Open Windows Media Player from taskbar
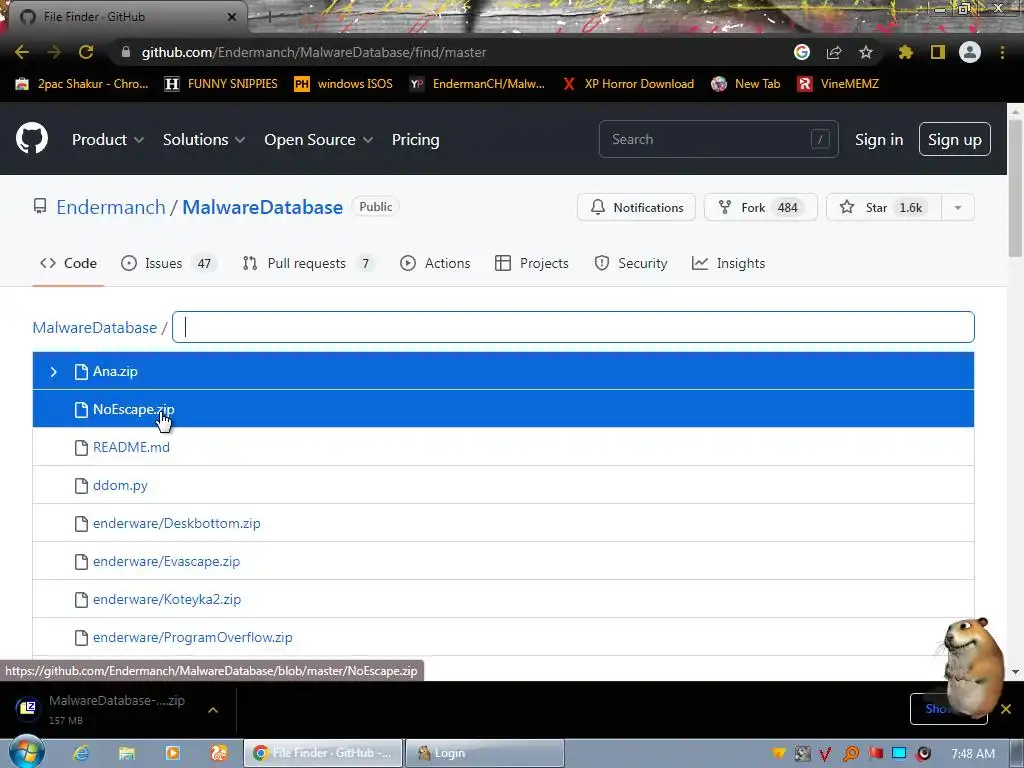The height and width of the screenshot is (768, 1024). pyautogui.click(x=173, y=753)
